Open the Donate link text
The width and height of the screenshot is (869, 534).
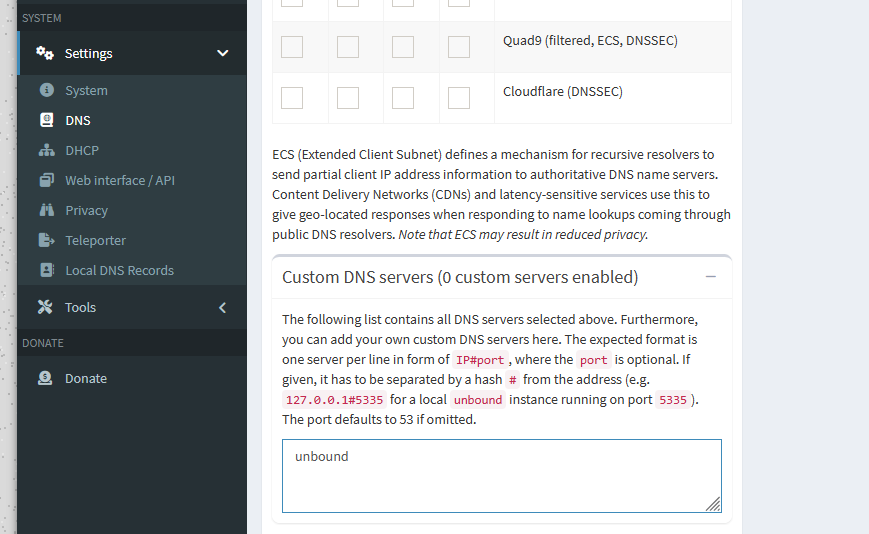86,378
